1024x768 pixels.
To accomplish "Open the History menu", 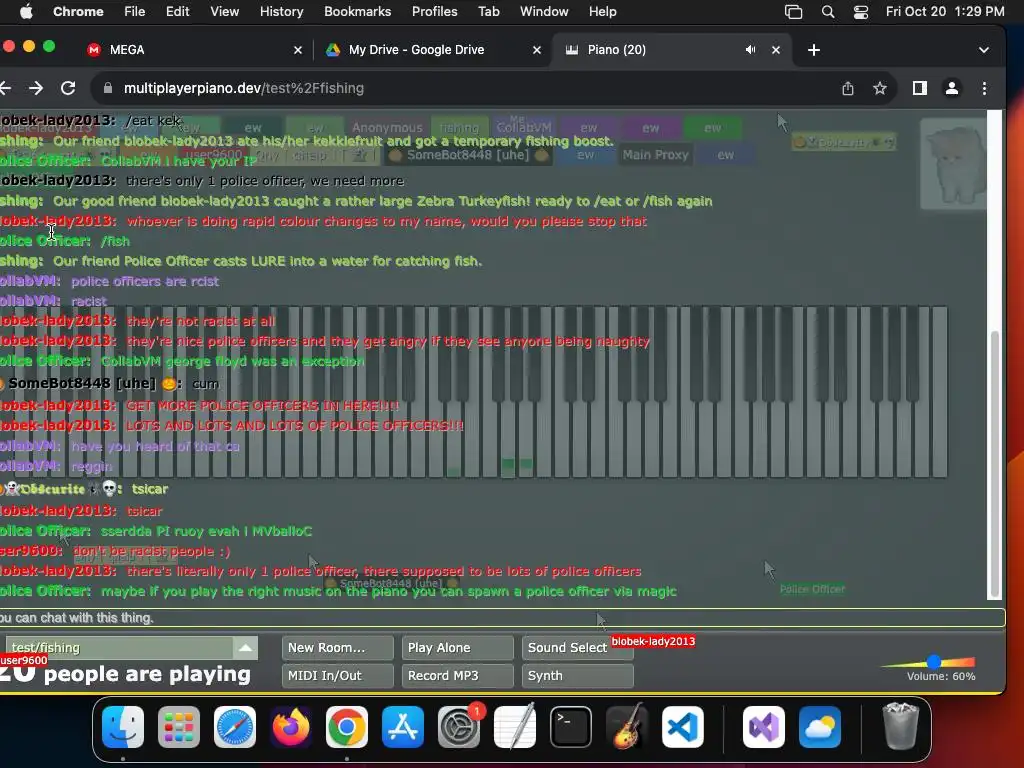I will point(281,12).
